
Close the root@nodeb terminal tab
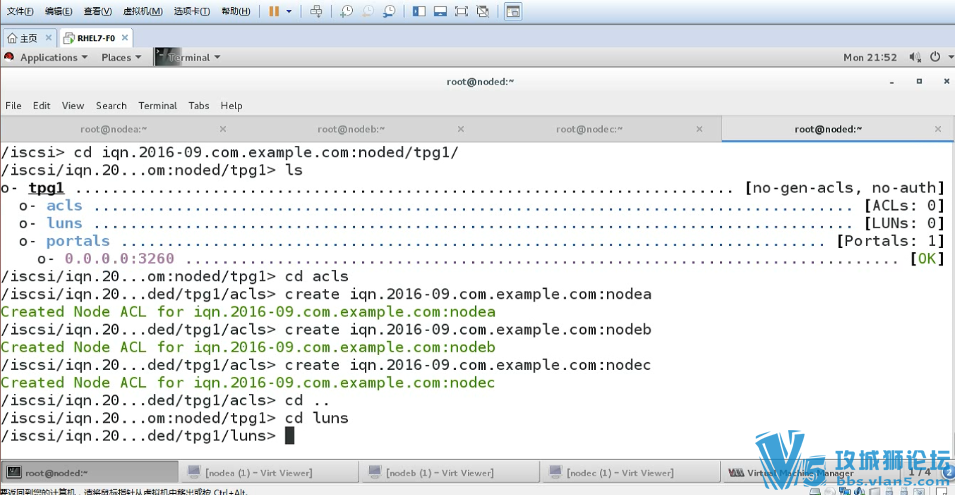(x=461, y=129)
